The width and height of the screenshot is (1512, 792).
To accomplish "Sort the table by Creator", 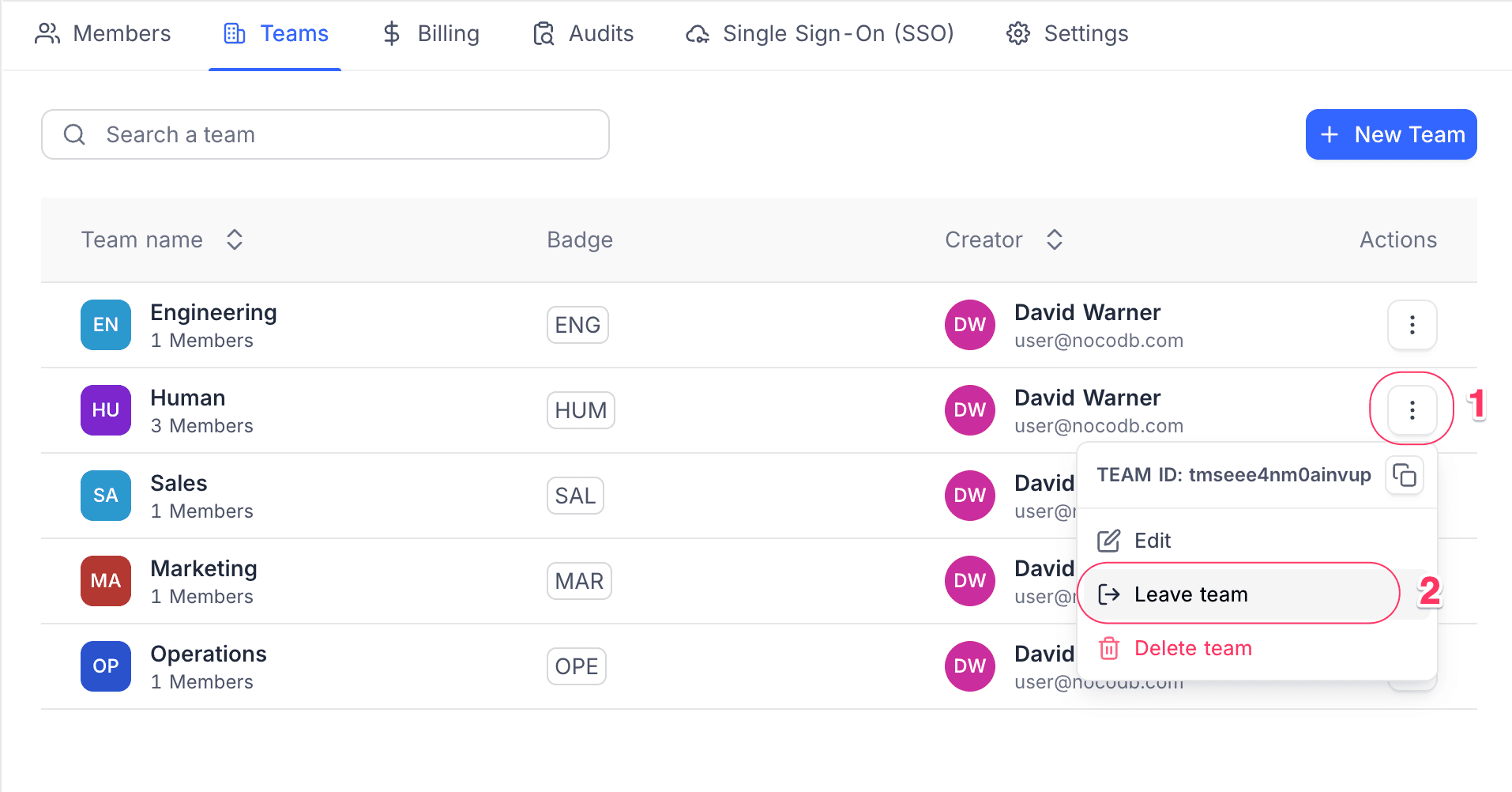I will coord(1054,240).
